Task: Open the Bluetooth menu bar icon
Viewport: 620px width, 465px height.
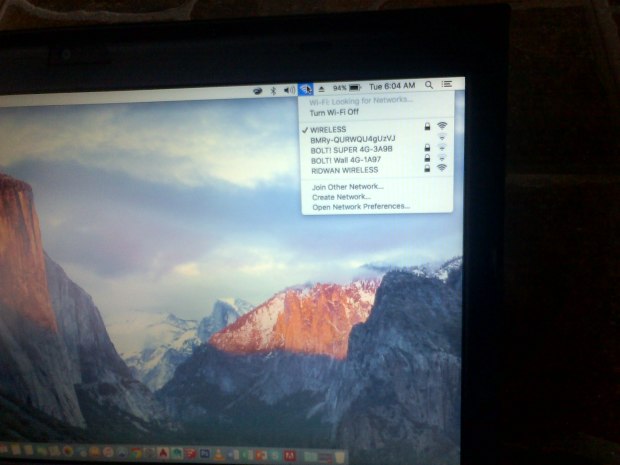Action: click(273, 91)
